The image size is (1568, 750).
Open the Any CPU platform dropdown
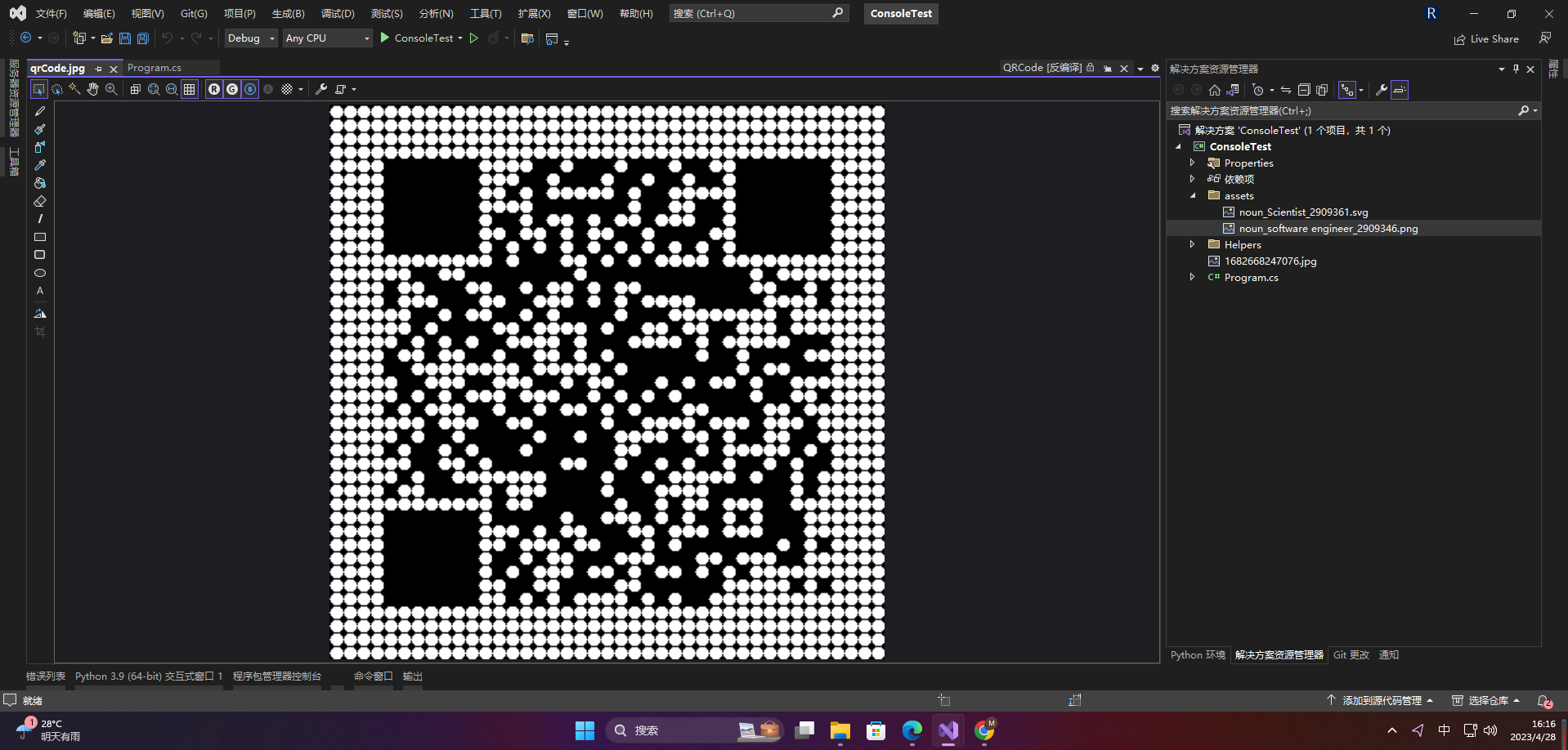(x=328, y=38)
